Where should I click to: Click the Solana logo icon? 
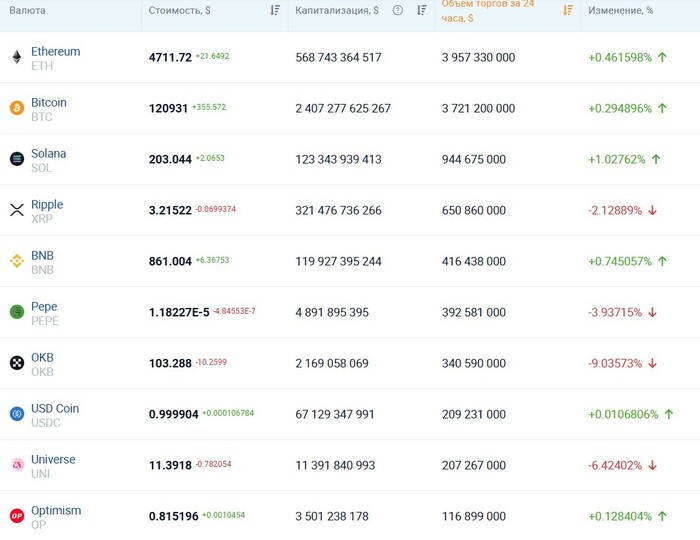tap(17, 159)
